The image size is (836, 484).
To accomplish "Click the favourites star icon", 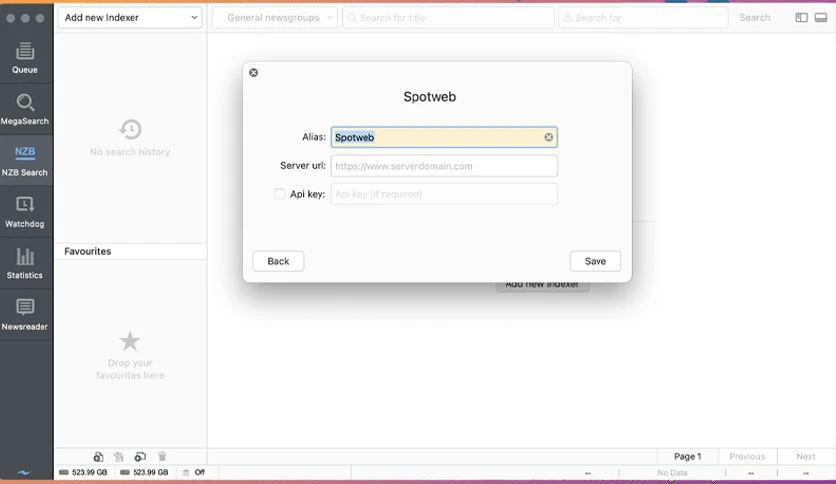I will click(130, 341).
